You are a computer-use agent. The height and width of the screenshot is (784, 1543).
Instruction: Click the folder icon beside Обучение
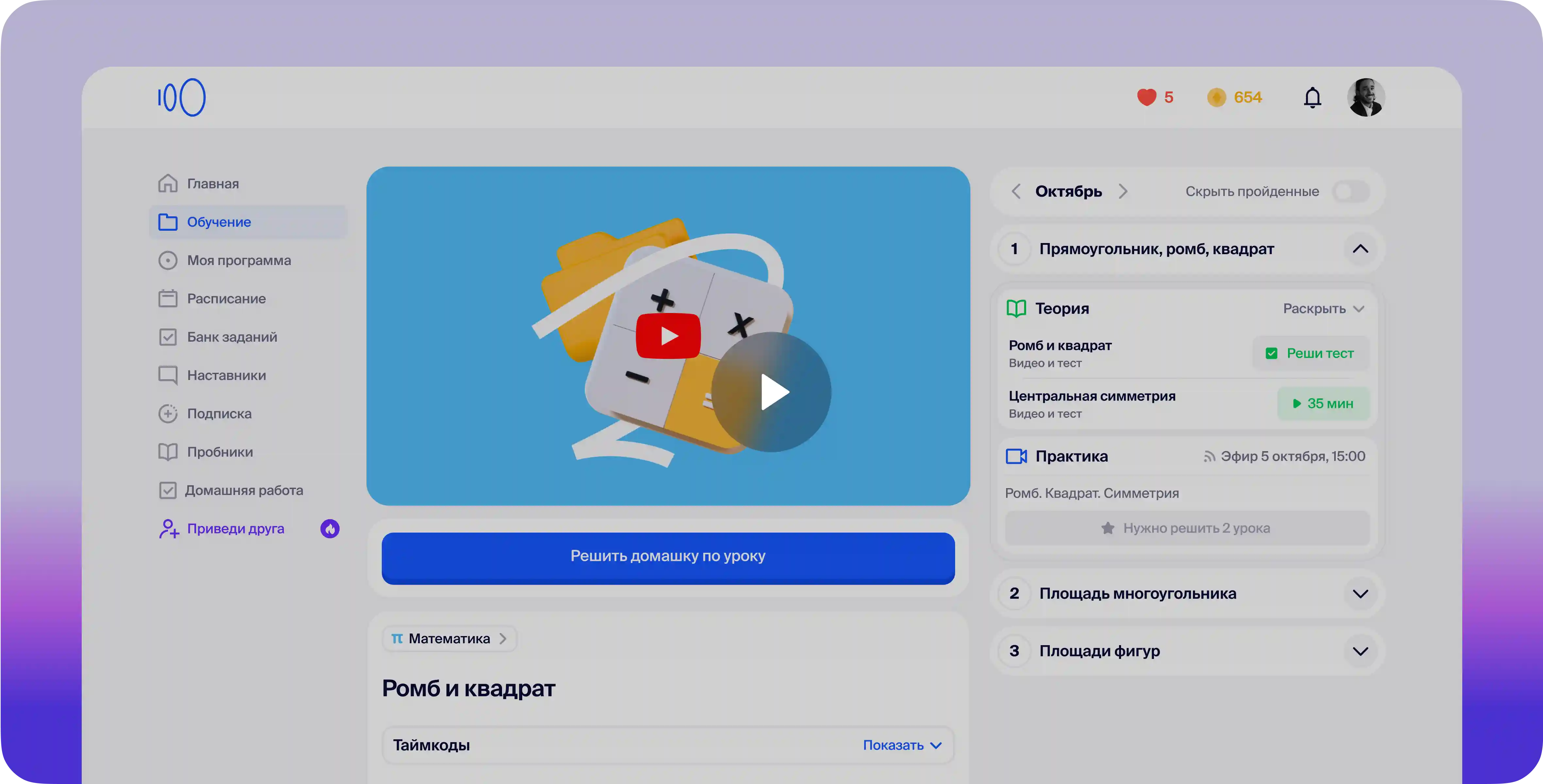coord(168,222)
